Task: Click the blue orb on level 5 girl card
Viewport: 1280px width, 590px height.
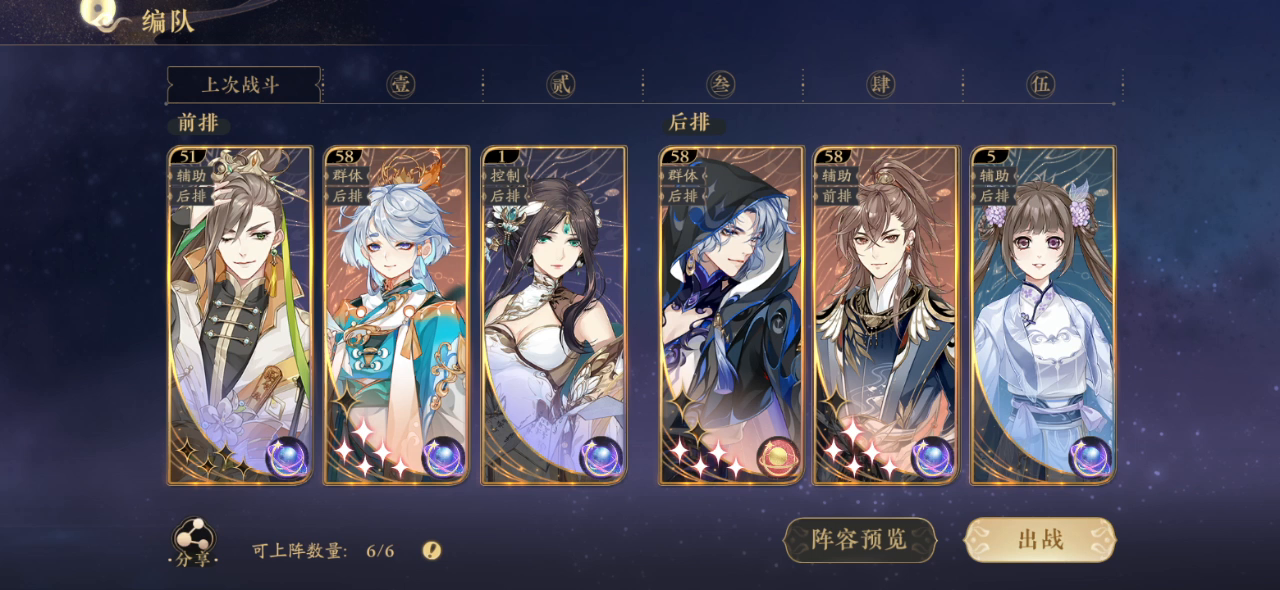Action: click(x=1089, y=457)
